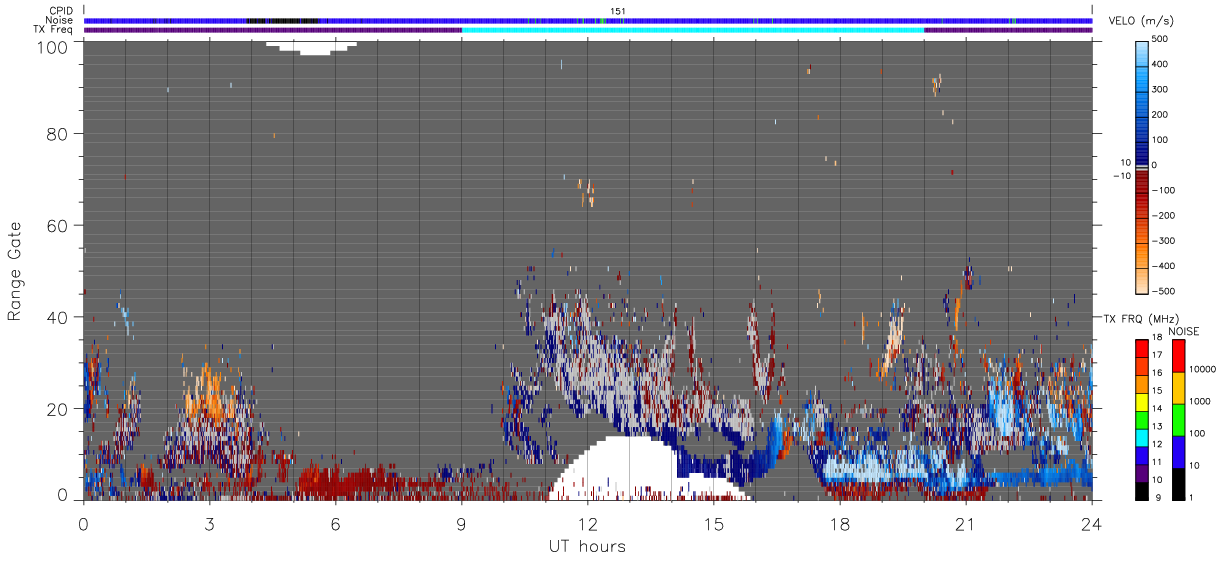The height and width of the screenshot is (567, 1228).
Task: Click the 'CPID' label at top left
Action: (61, 11)
